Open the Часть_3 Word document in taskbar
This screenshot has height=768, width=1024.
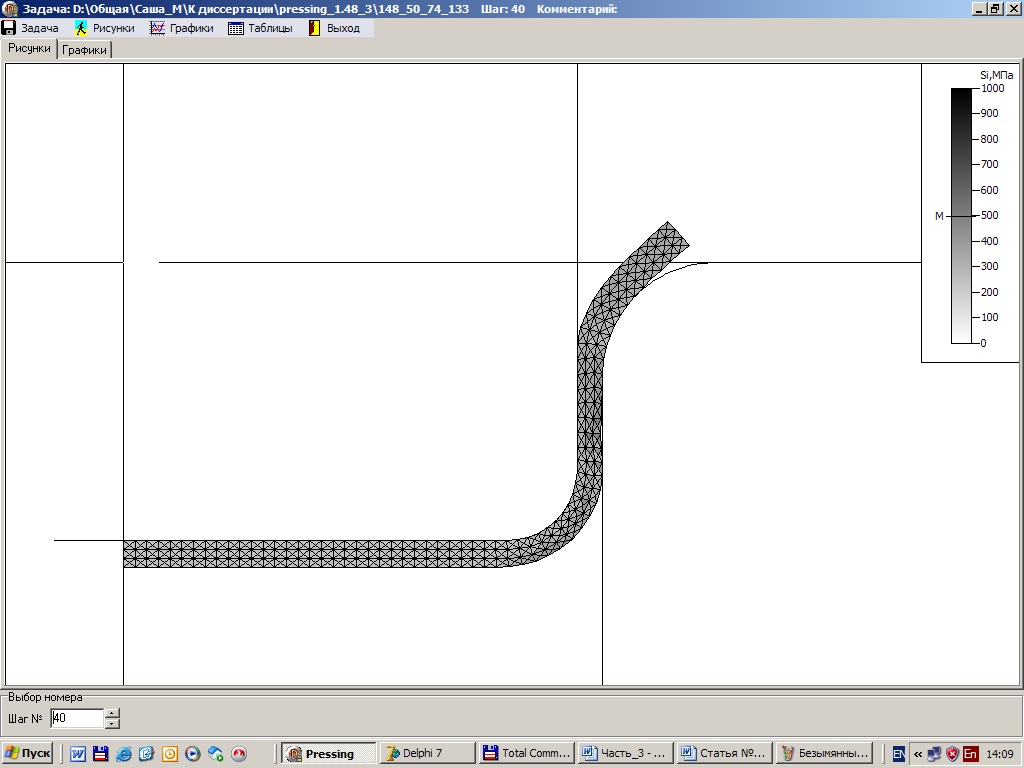[625, 754]
